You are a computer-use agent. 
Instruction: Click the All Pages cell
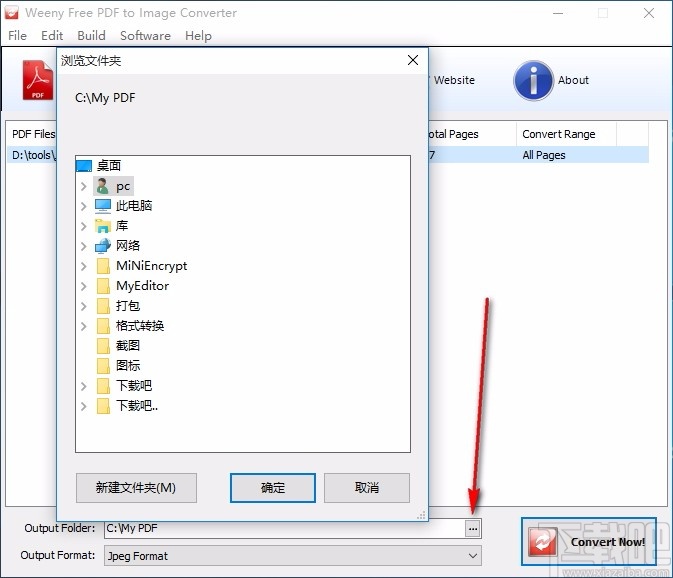pos(544,155)
